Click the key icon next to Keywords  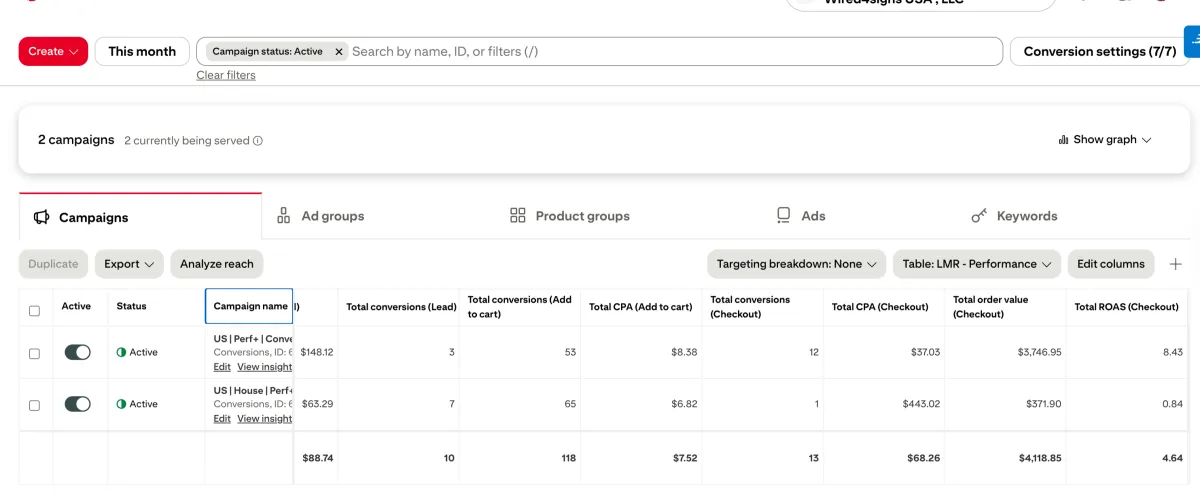(979, 216)
